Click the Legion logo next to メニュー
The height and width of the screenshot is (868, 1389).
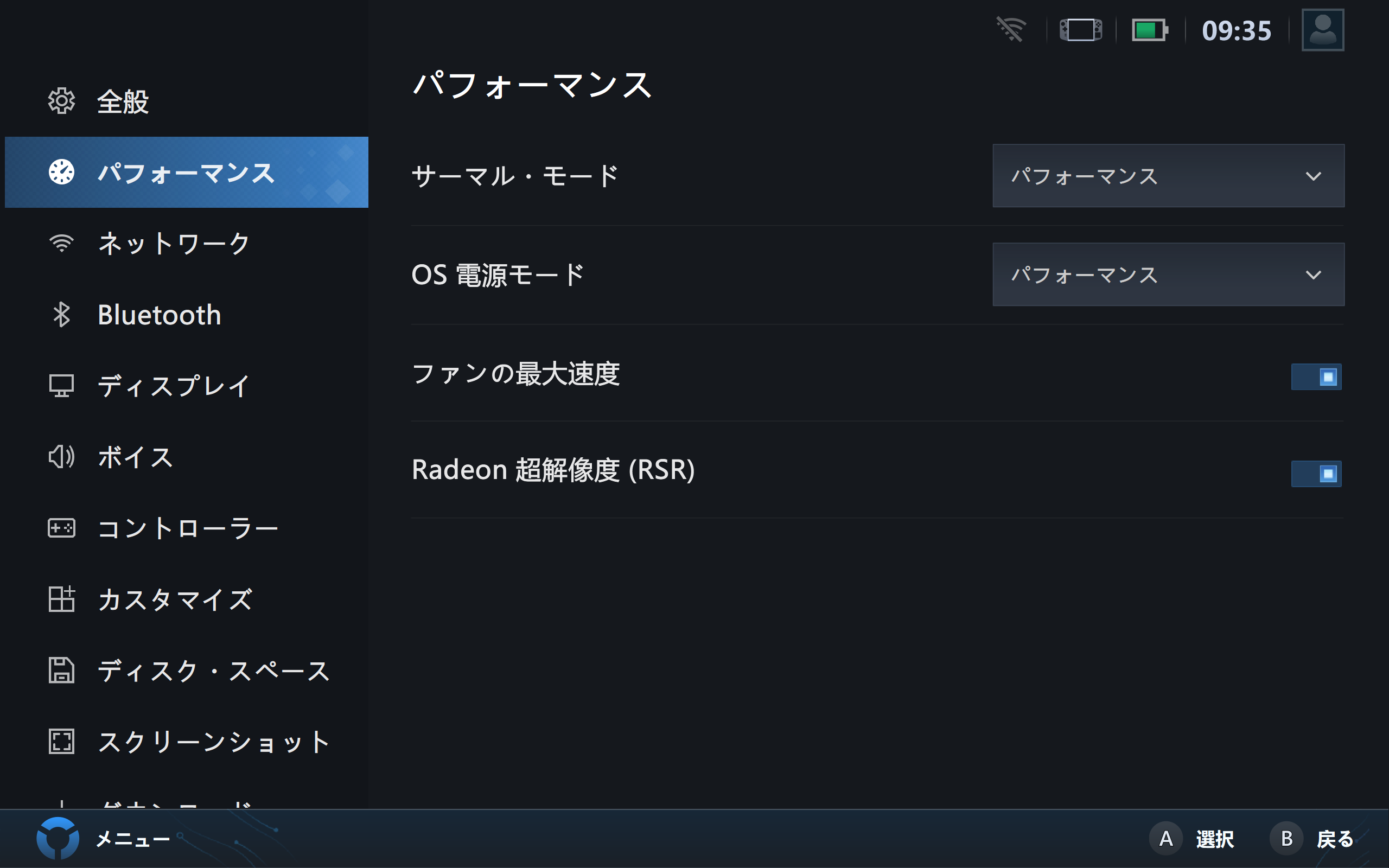[x=58, y=838]
